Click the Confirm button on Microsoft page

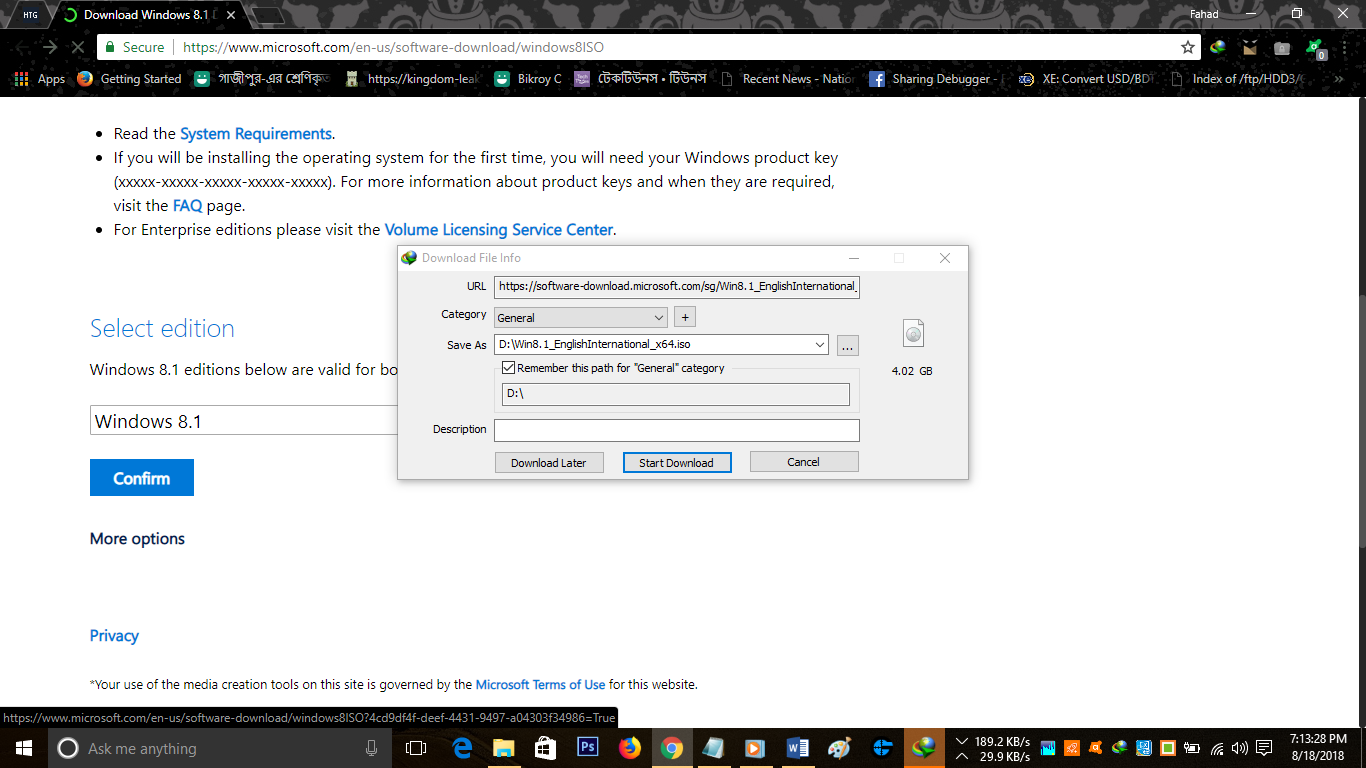click(142, 478)
